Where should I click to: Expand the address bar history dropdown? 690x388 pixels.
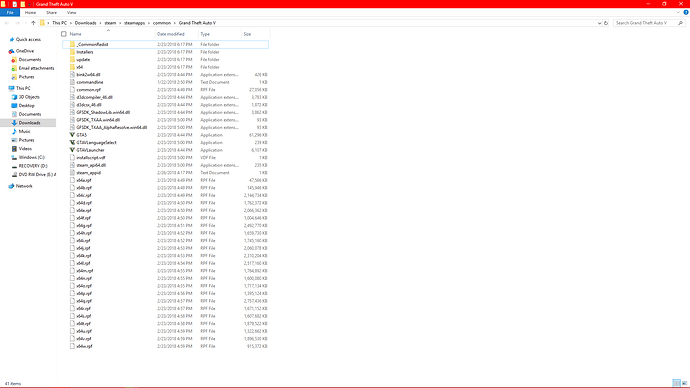pyautogui.click(x=599, y=23)
